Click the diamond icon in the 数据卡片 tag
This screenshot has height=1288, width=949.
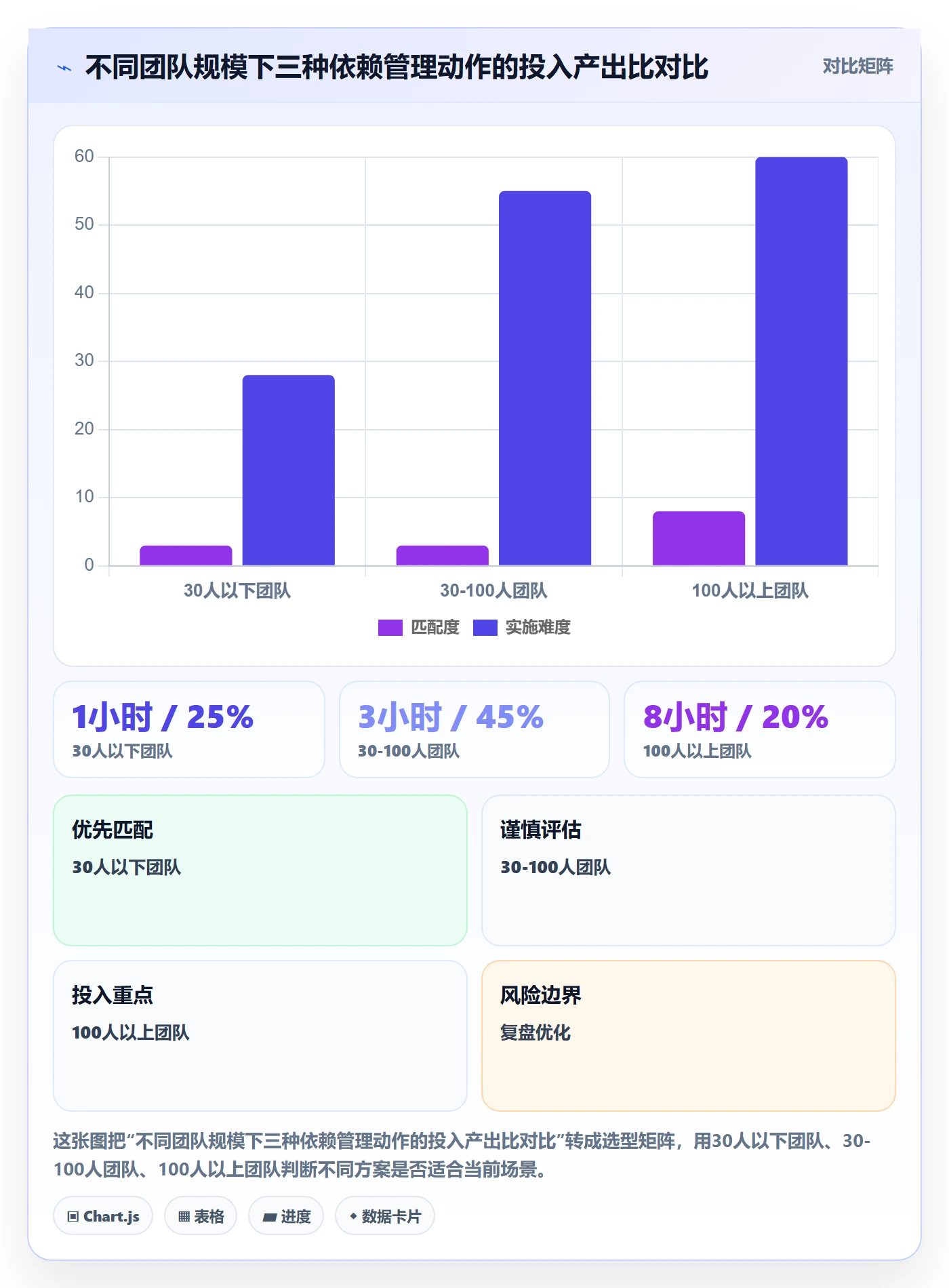click(353, 1216)
